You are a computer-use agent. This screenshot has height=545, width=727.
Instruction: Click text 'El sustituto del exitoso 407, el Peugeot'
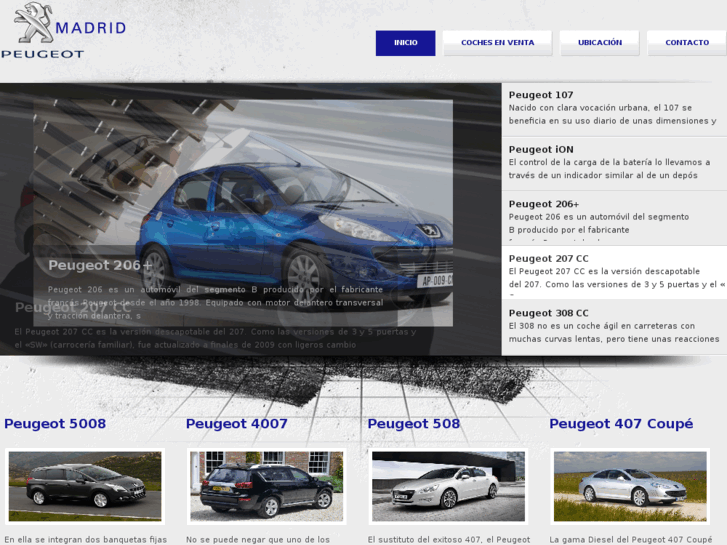tap(449, 540)
